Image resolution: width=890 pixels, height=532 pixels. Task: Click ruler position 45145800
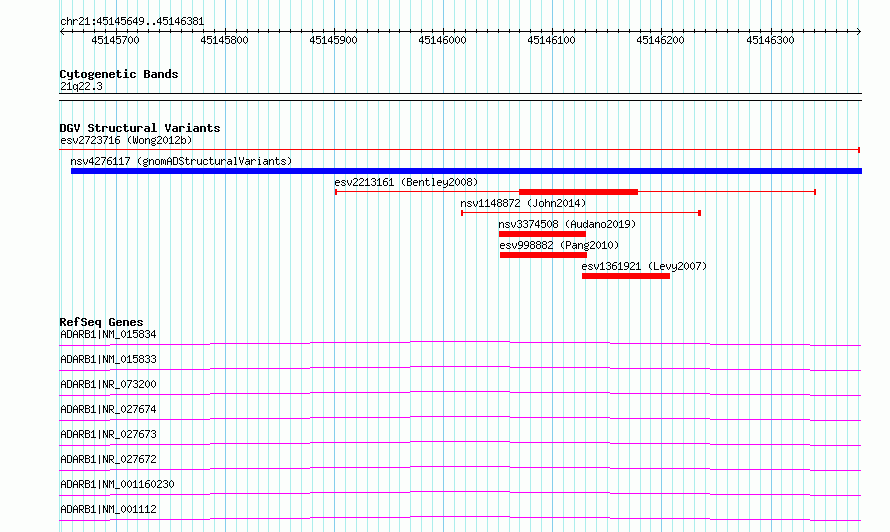coord(224,40)
